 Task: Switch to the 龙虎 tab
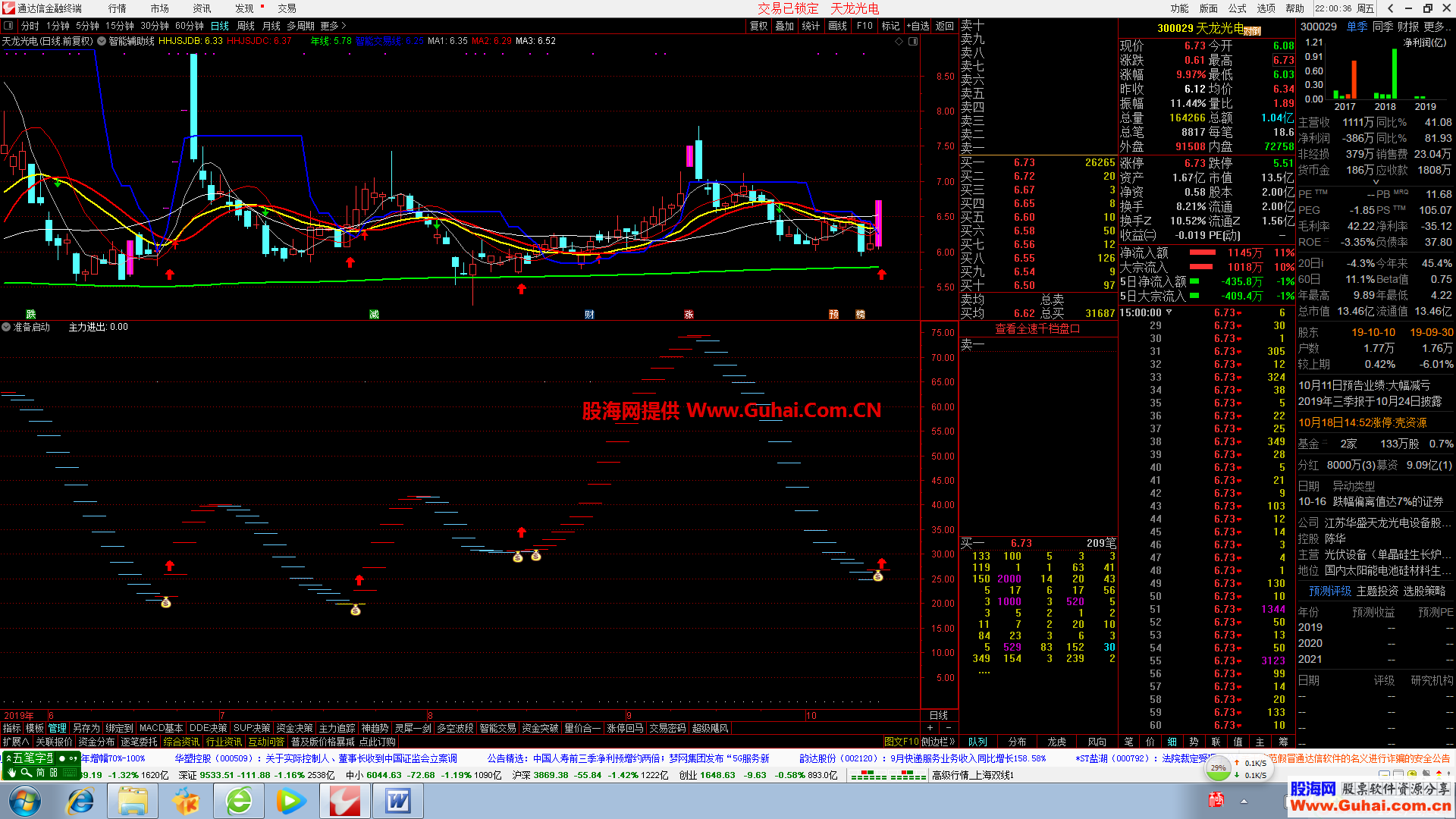pos(1056,742)
